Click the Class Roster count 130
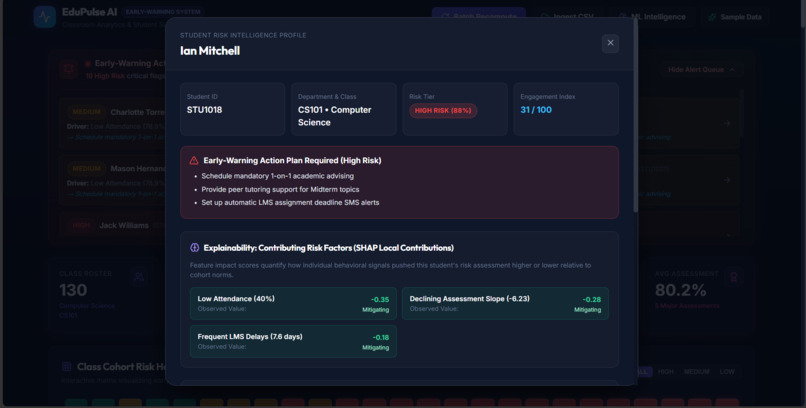Viewport: 806px width, 408px height. point(73,290)
